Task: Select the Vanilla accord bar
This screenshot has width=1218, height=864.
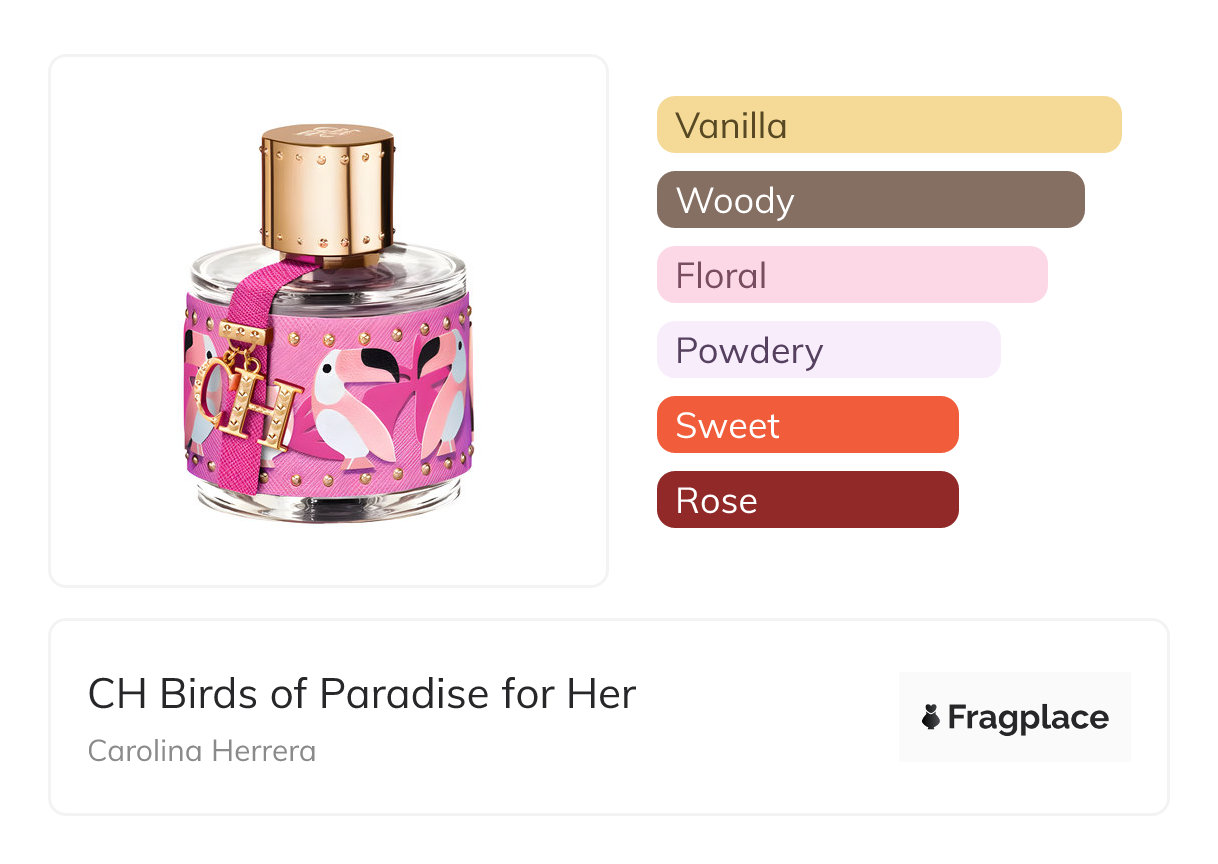Action: coord(888,125)
